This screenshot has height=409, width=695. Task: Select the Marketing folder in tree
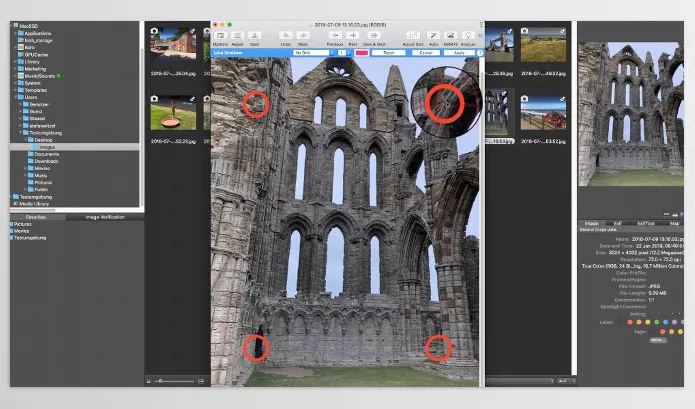(x=32, y=69)
